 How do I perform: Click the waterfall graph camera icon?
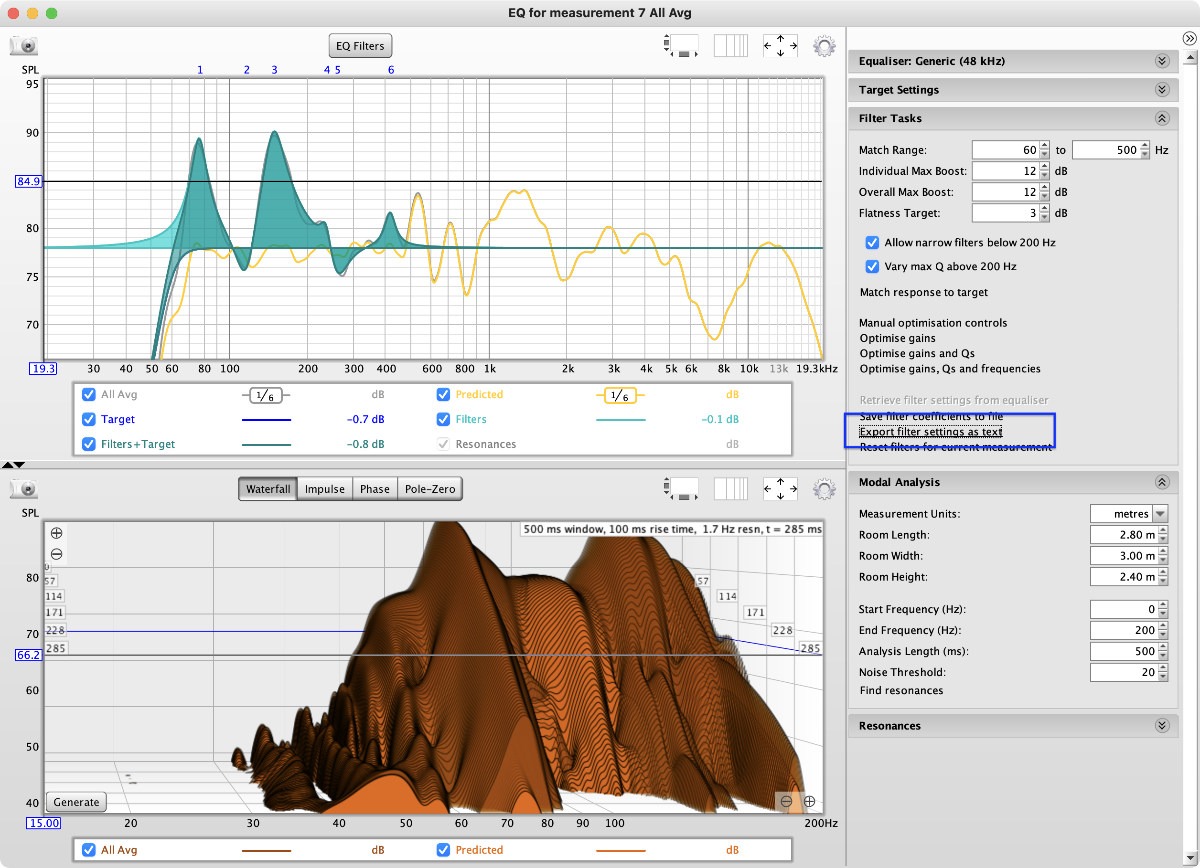(24, 489)
